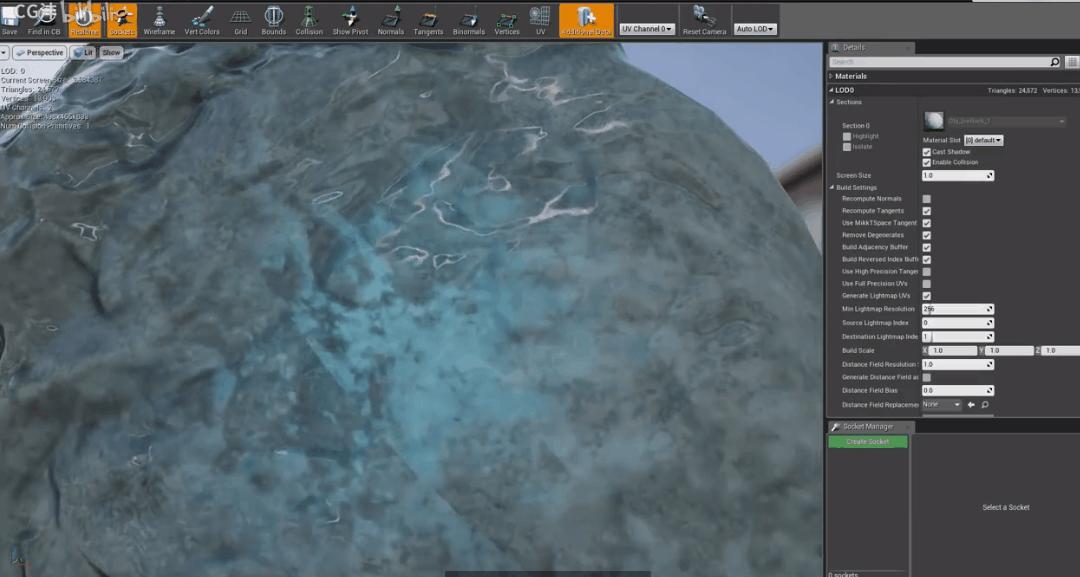Open the Perspective view menu

(40, 52)
